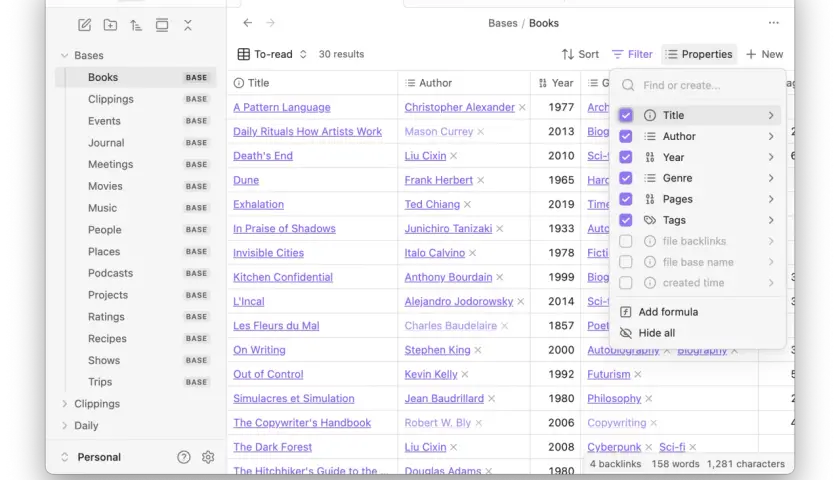The image size is (840, 480).
Task: Remove the Cyberpunk genre tag
Action: [x=649, y=447]
